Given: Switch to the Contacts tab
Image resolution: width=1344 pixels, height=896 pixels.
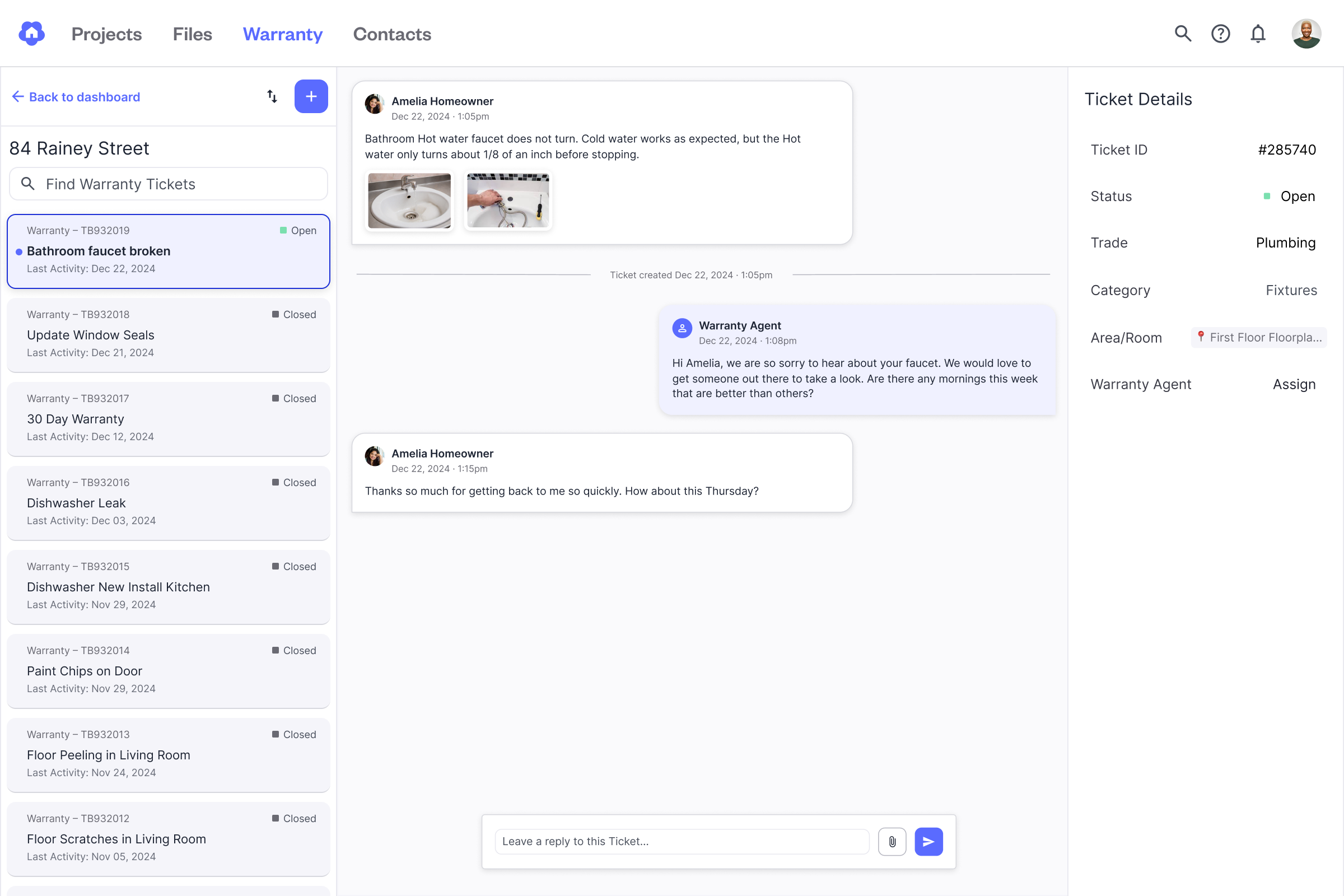Looking at the screenshot, I should pyautogui.click(x=392, y=34).
